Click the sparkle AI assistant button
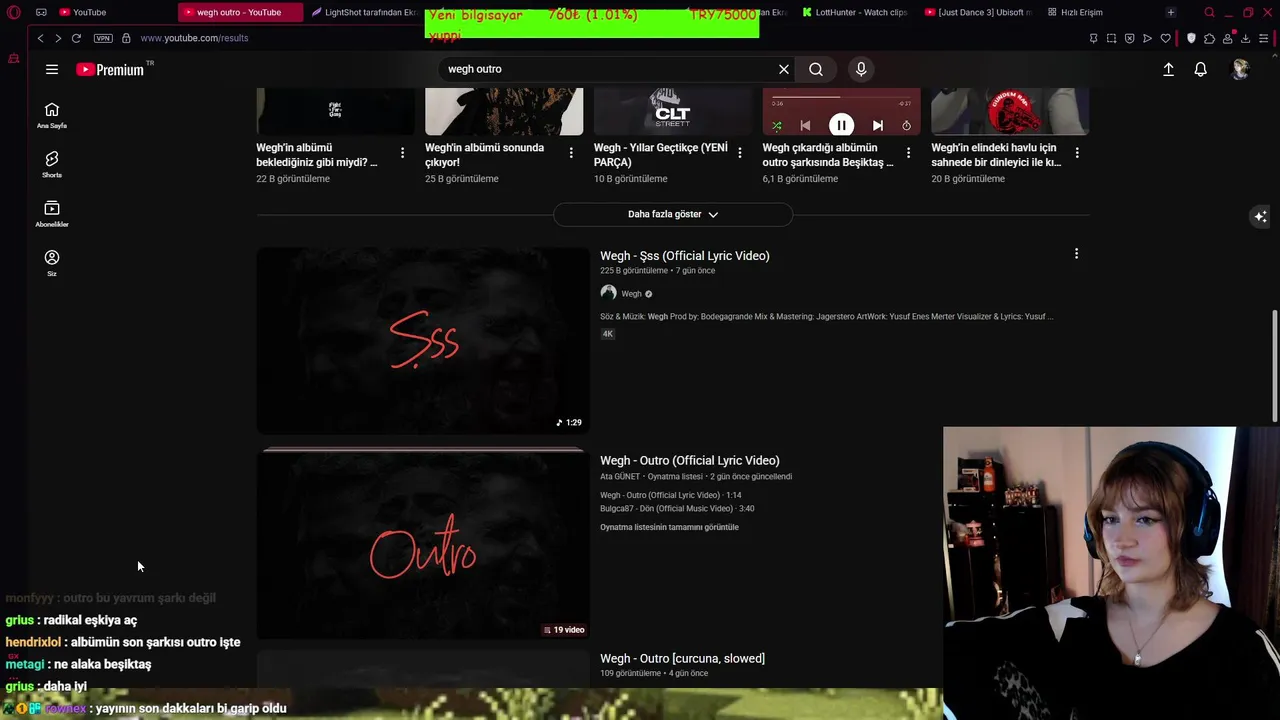1280x720 pixels. (x=1260, y=216)
